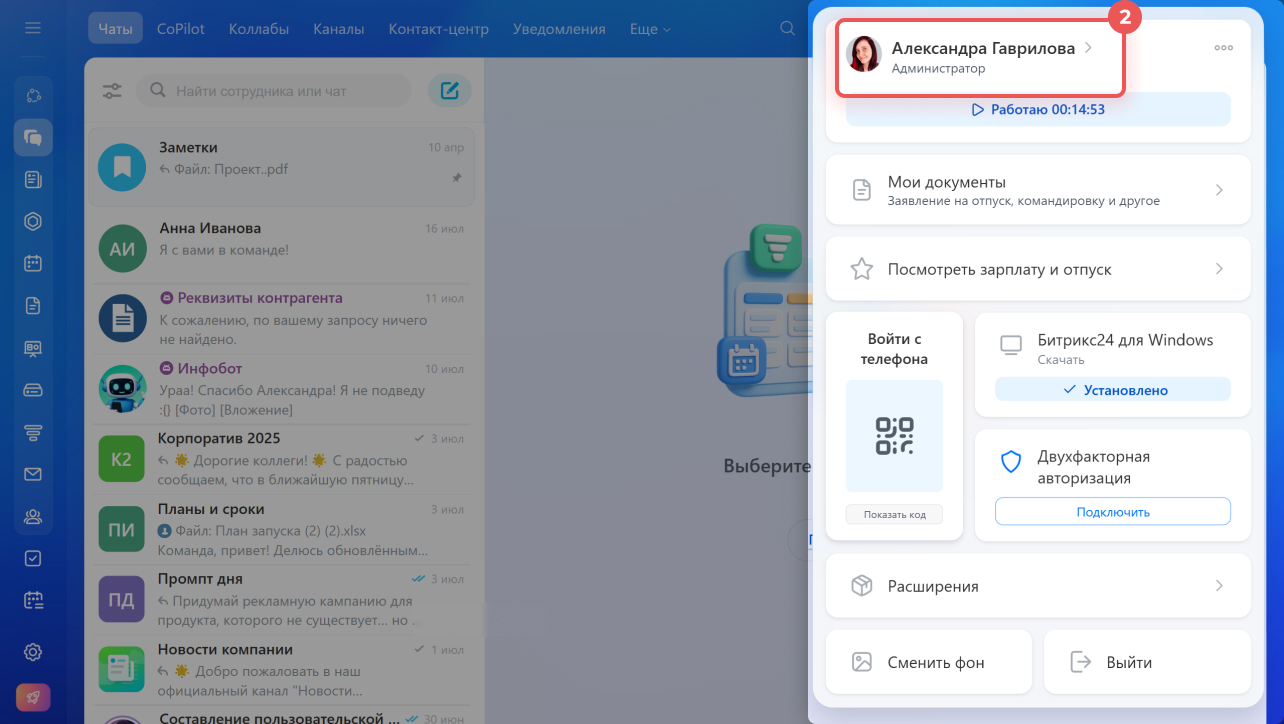Click the new chat compose icon
This screenshot has height=724, width=1284.
[450, 91]
